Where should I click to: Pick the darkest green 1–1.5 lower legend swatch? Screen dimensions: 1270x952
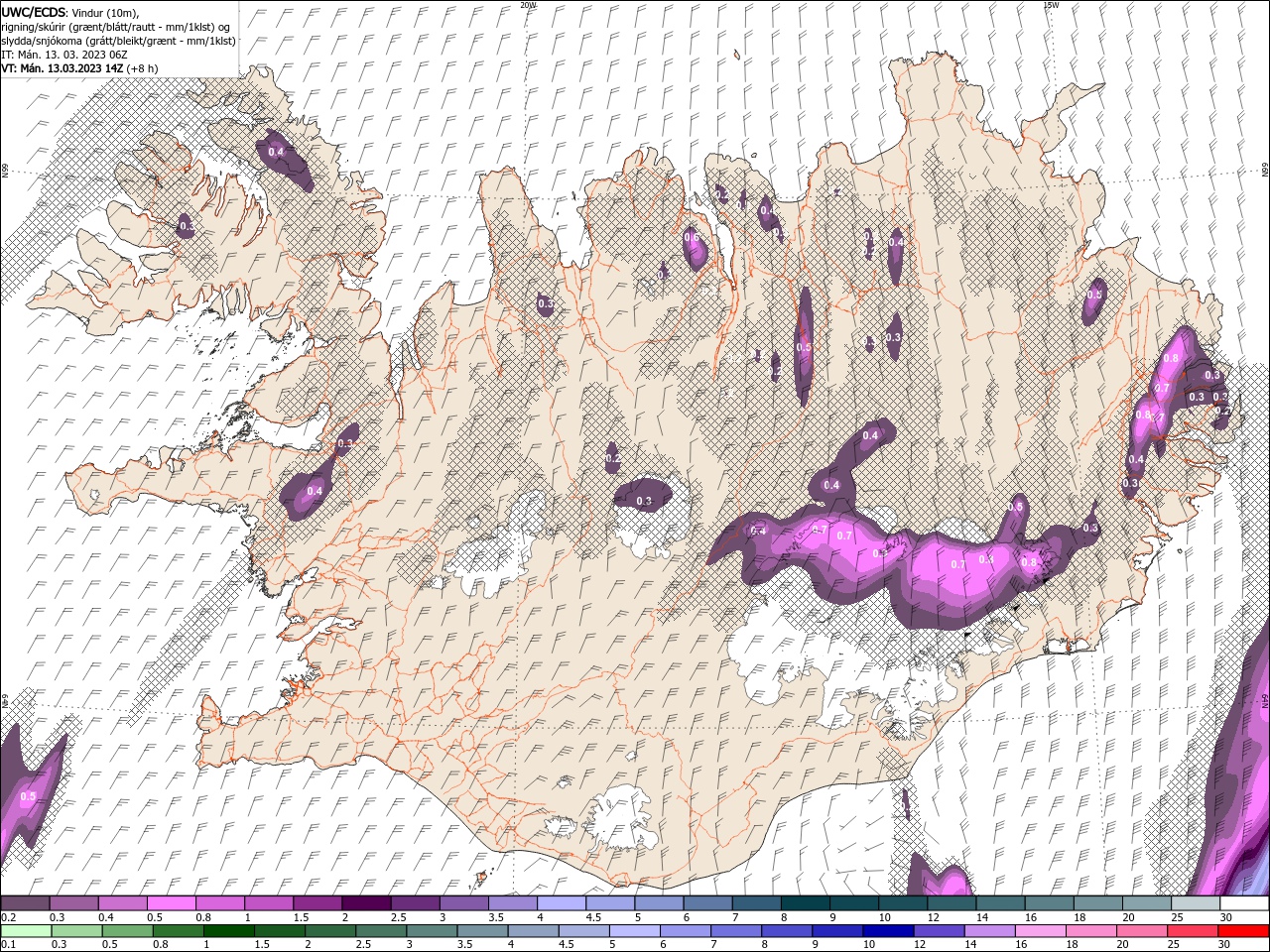[228, 930]
